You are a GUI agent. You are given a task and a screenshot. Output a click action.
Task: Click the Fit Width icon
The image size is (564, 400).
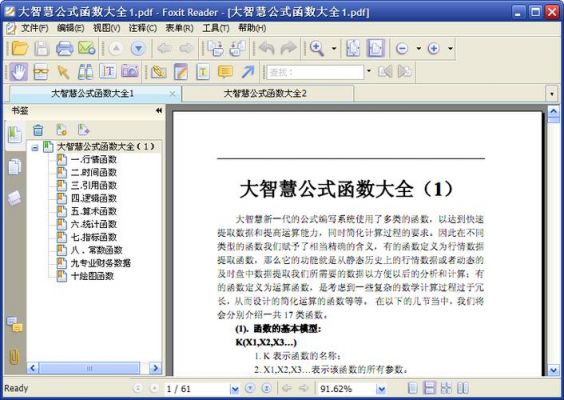pyautogui.click(x=375, y=48)
